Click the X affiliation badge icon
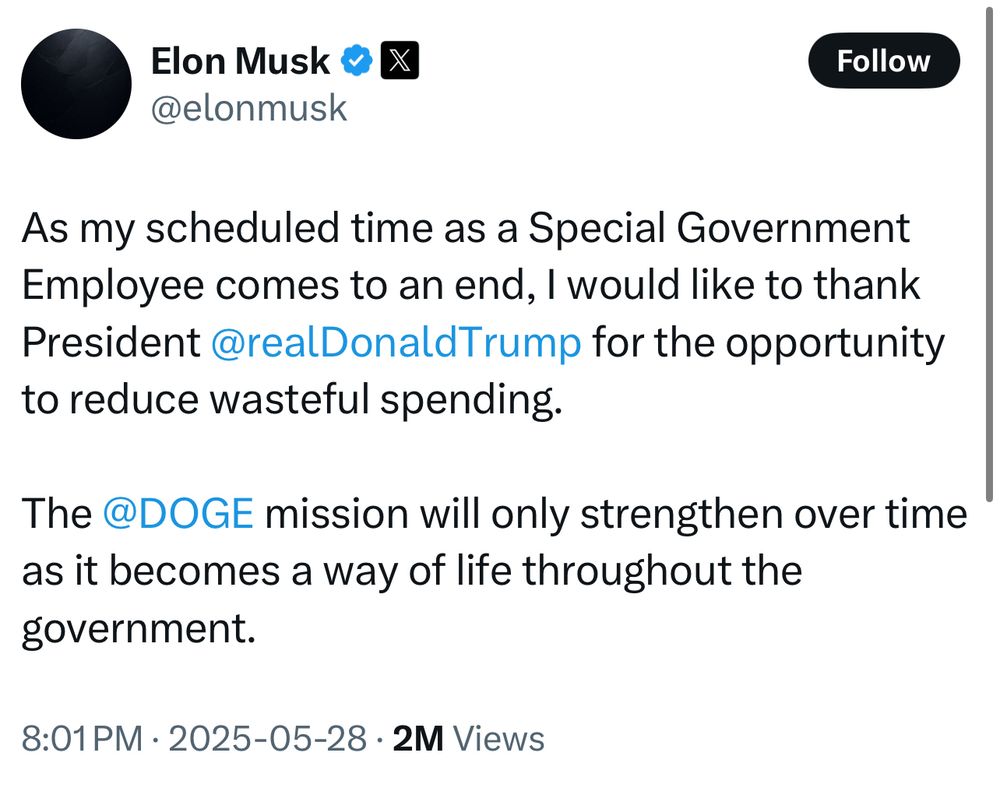The height and width of the screenshot is (794, 1000). click(x=398, y=62)
